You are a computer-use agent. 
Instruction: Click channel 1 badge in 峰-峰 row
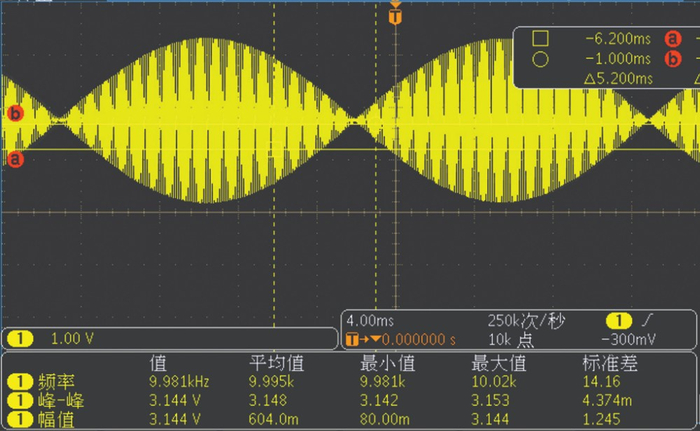pos(20,401)
